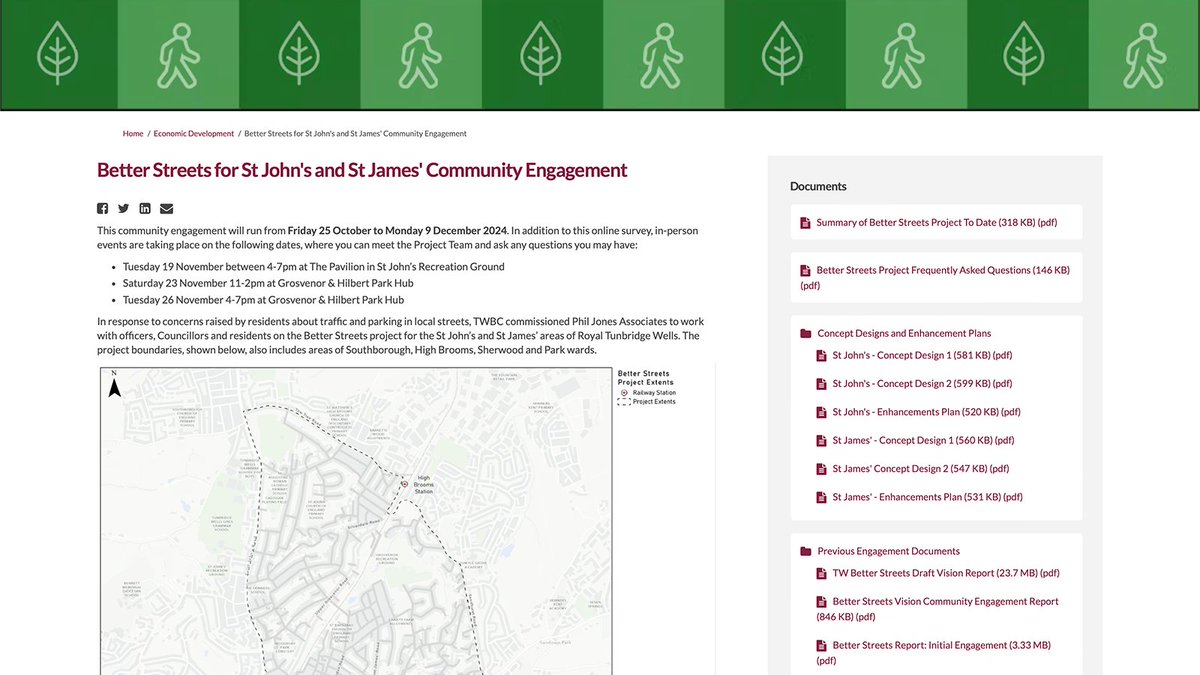Share the page on Facebook

102,208
